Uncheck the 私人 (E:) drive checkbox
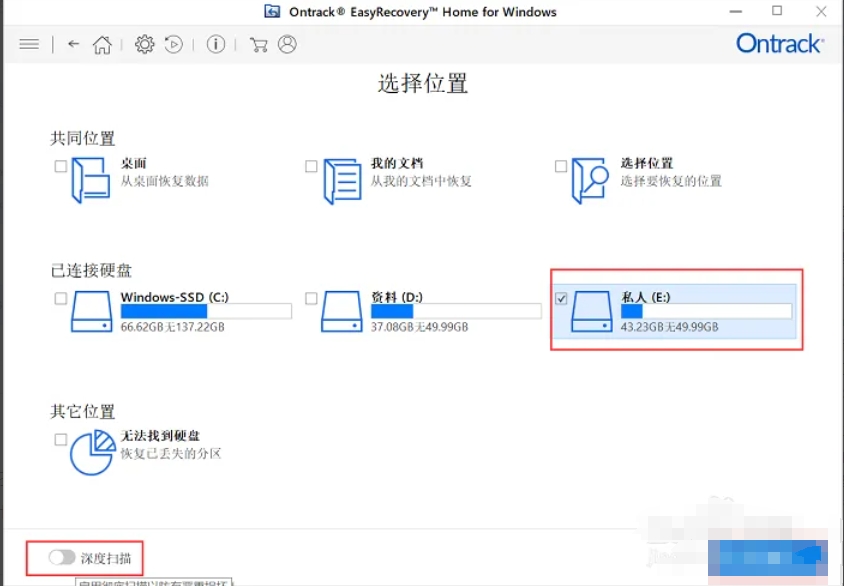Image resolution: width=844 pixels, height=586 pixels. [x=561, y=298]
